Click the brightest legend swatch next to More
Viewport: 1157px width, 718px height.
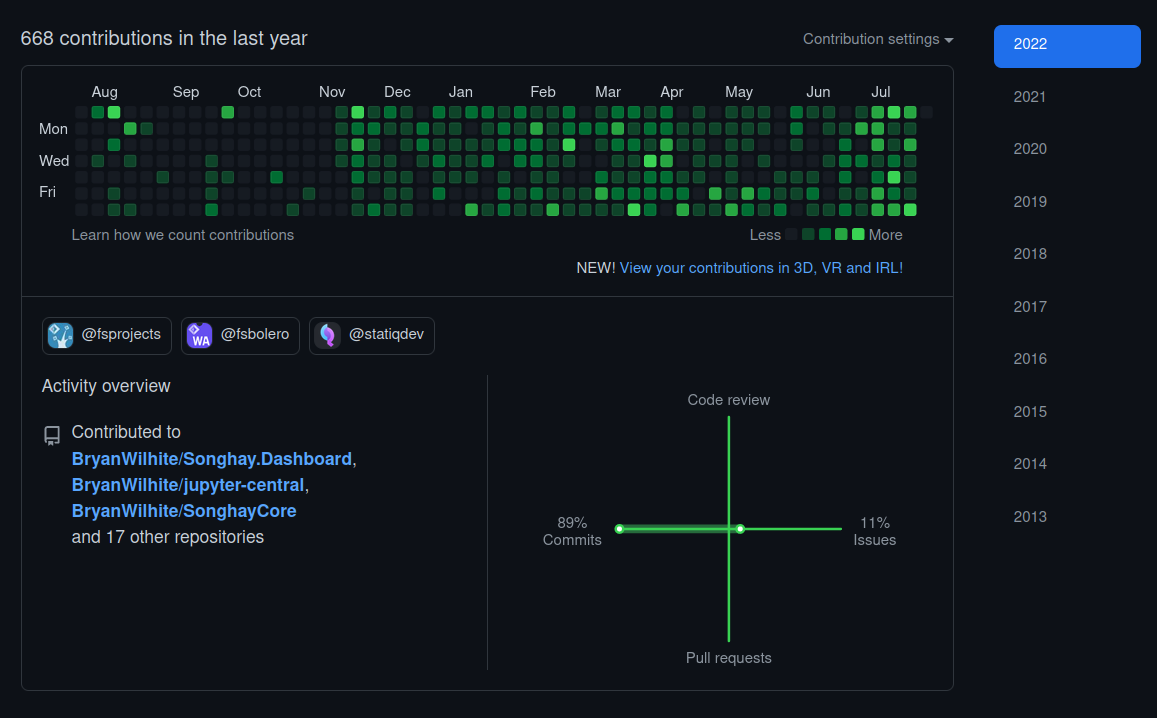click(x=857, y=234)
